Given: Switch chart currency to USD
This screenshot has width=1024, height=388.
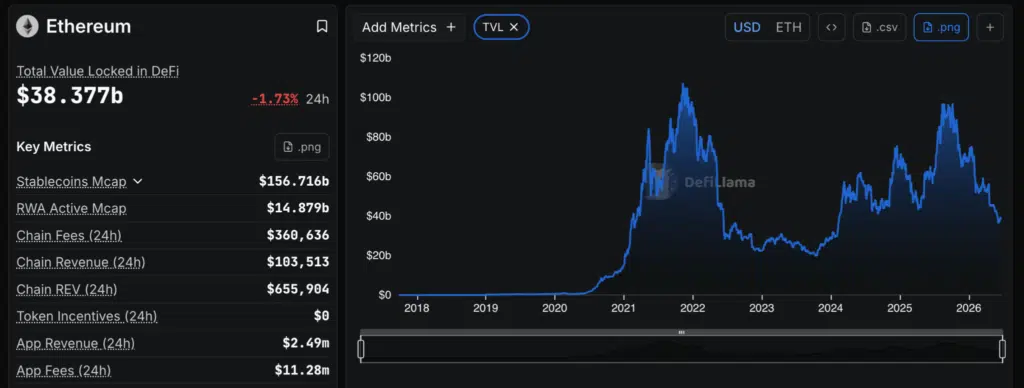Looking at the screenshot, I should [x=746, y=27].
